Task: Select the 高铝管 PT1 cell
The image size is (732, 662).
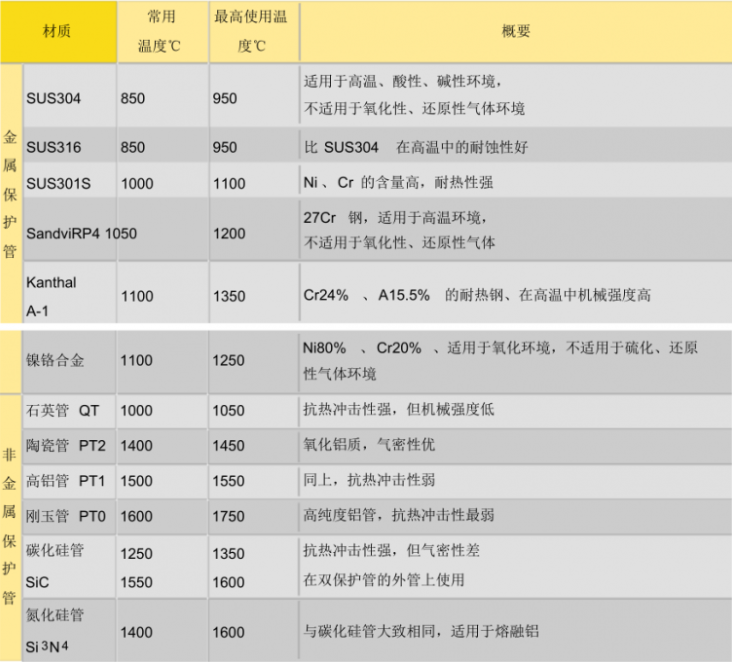Action: (68, 480)
